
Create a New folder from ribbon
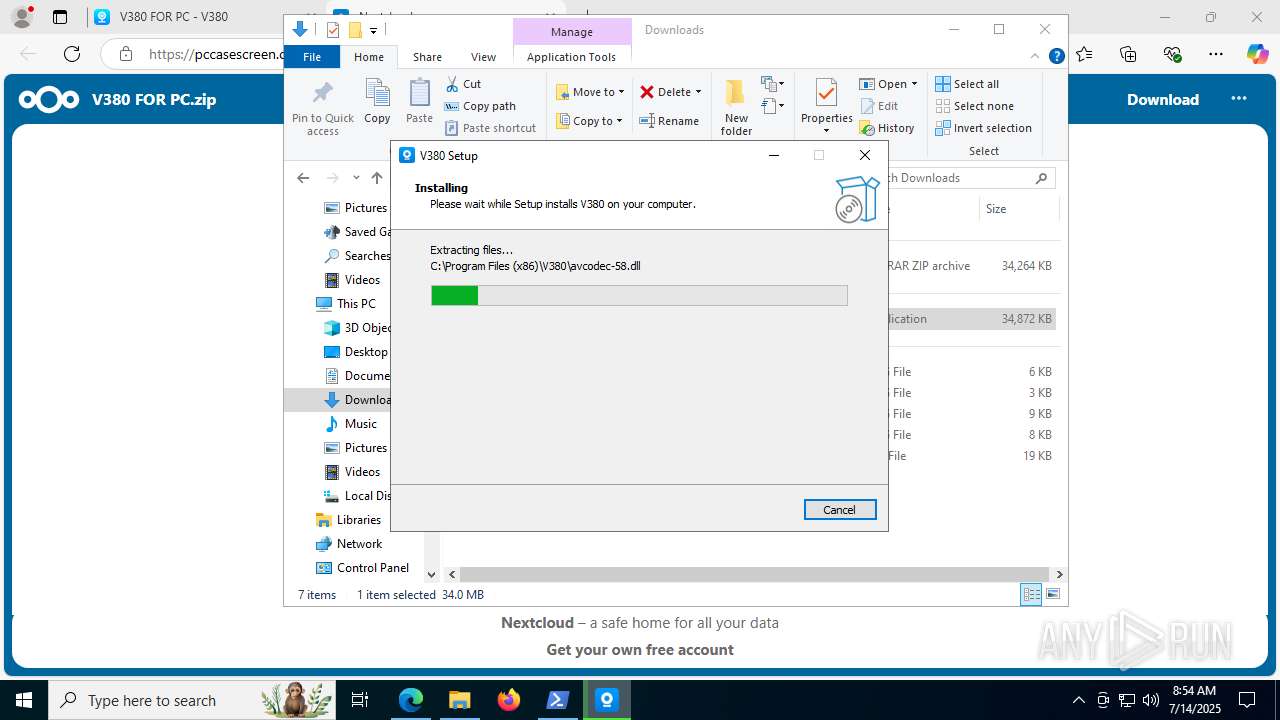[x=736, y=107]
